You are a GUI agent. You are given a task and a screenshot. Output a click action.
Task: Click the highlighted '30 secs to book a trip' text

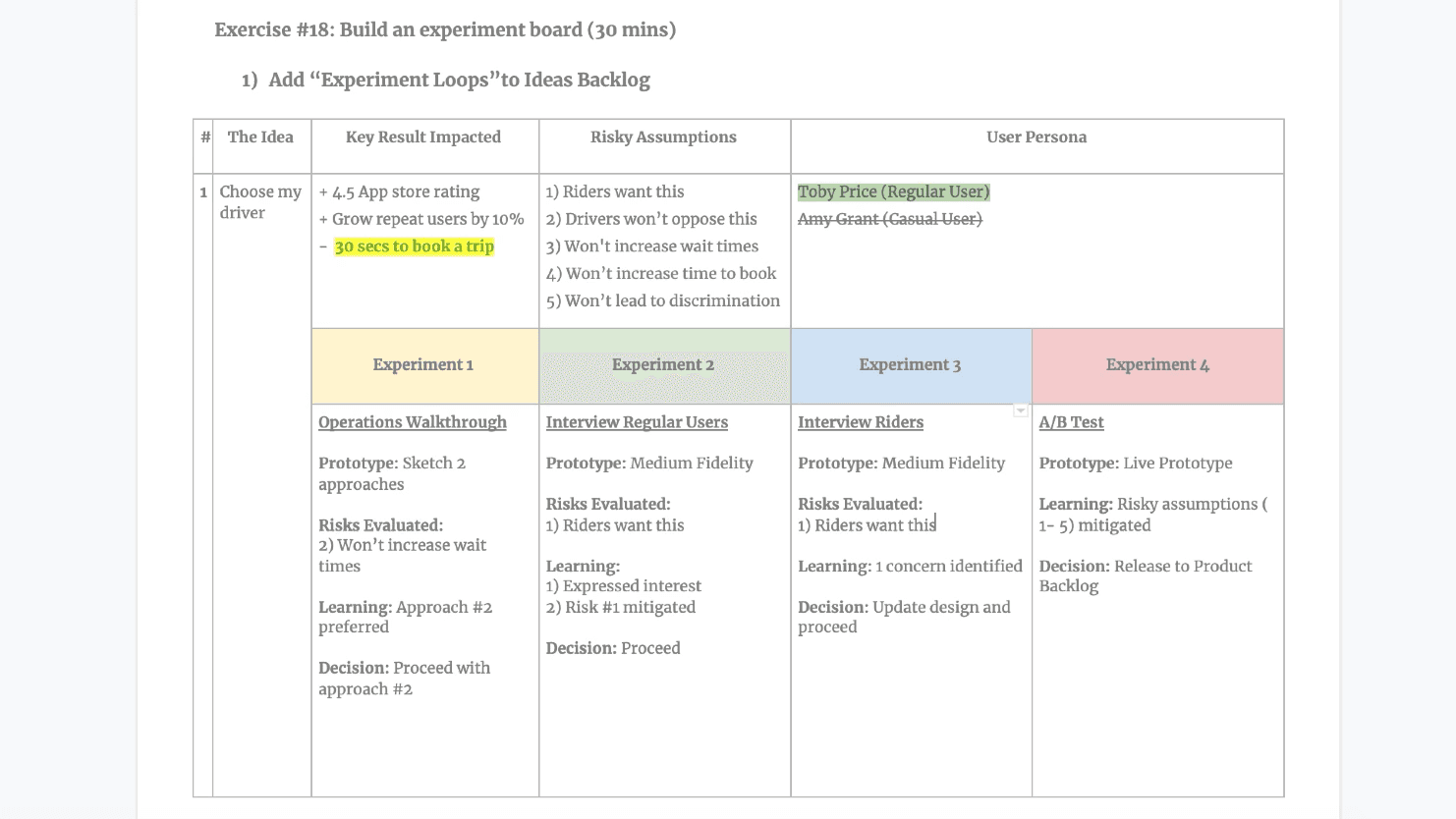click(414, 246)
